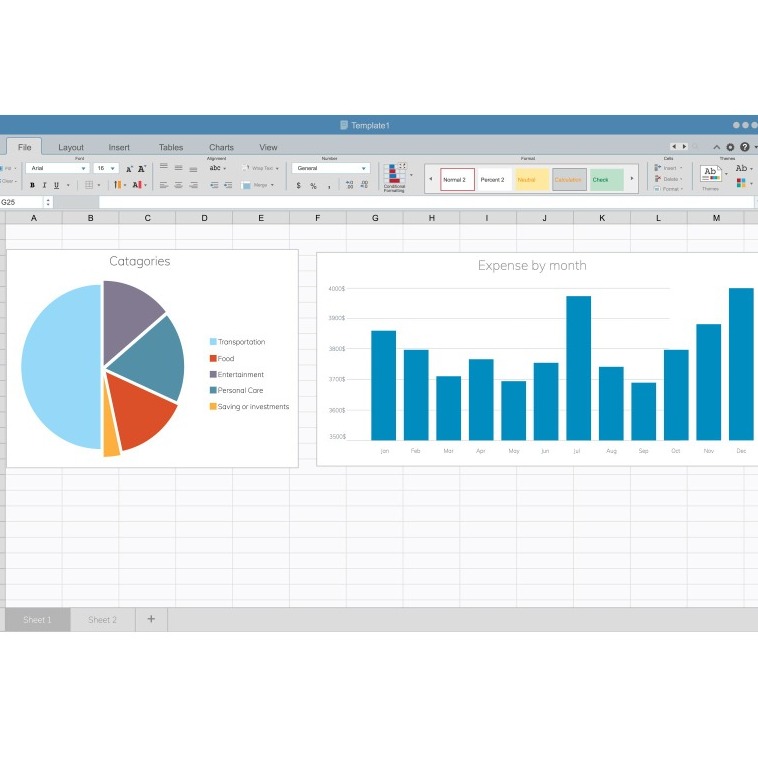Open the settings gear icon

click(730, 147)
